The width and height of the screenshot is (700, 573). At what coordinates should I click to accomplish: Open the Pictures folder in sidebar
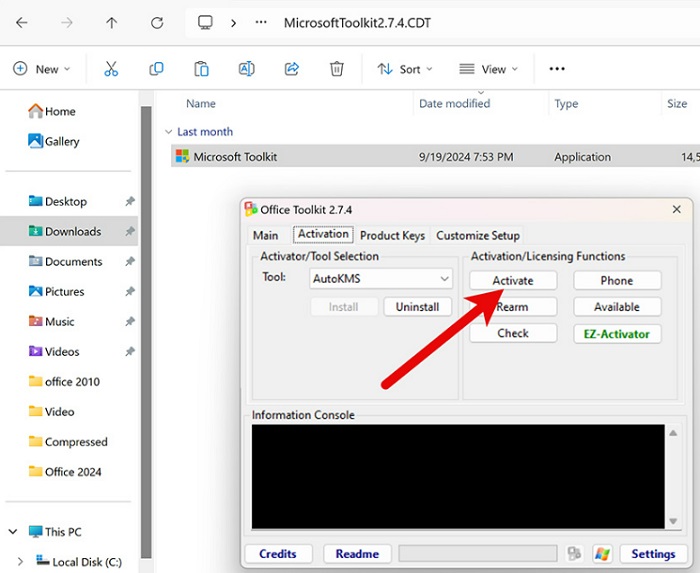[x=56, y=291]
